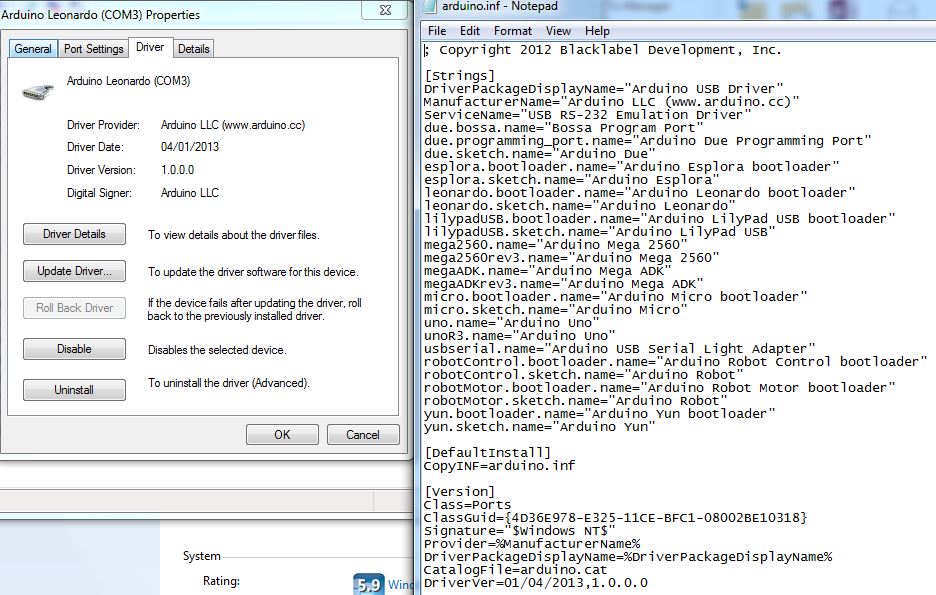This screenshot has height=595, width=936.
Task: Click the "[Strings]" section header in Notepad
Action: pos(460,76)
